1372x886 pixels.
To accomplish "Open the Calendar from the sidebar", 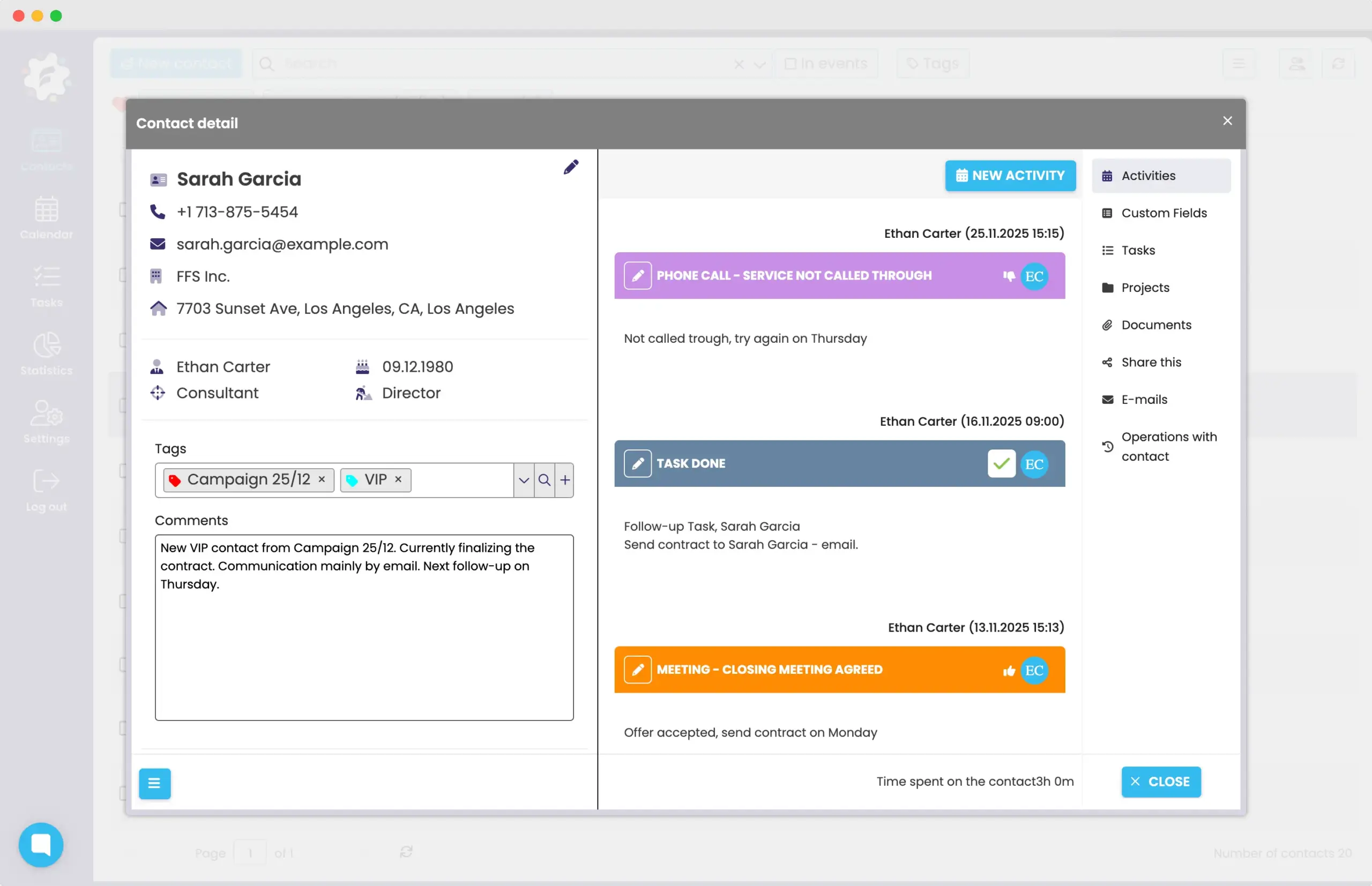I will click(x=46, y=219).
